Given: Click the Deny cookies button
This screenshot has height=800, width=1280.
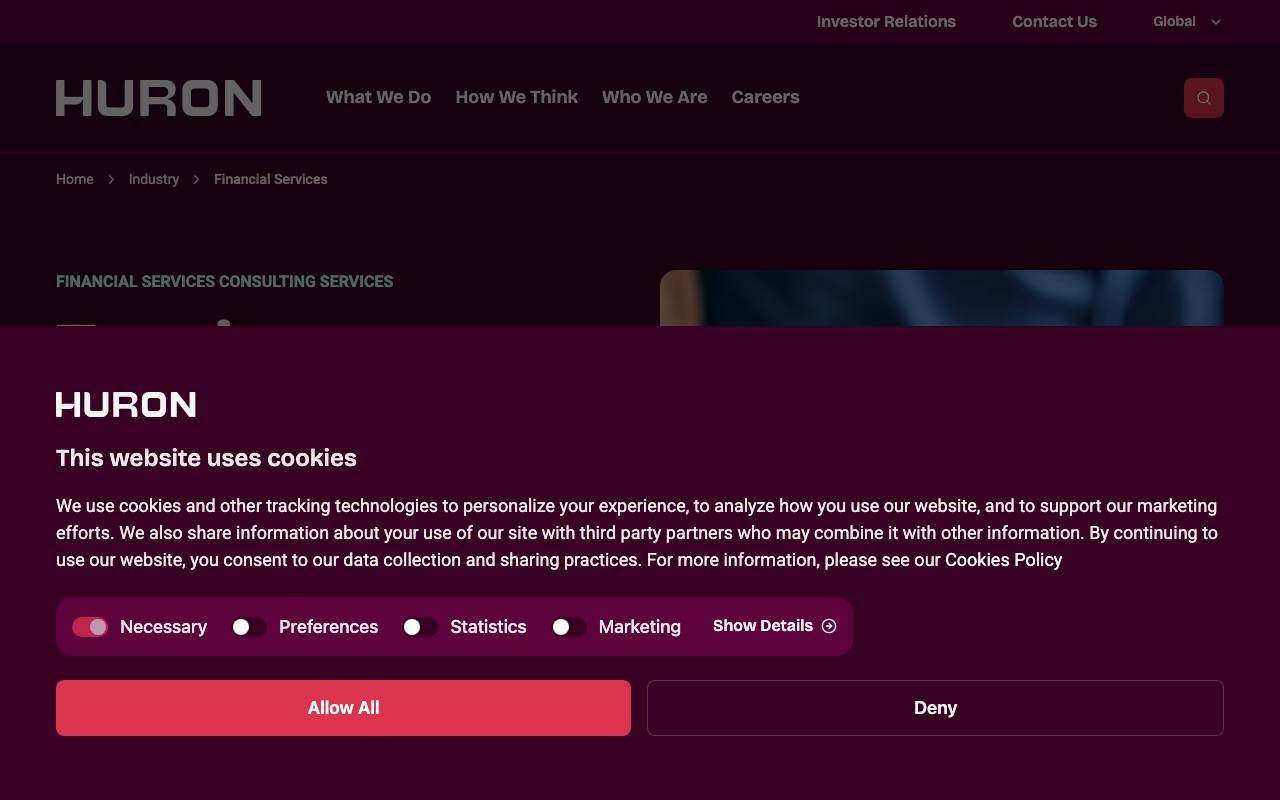Looking at the screenshot, I should 935,708.
